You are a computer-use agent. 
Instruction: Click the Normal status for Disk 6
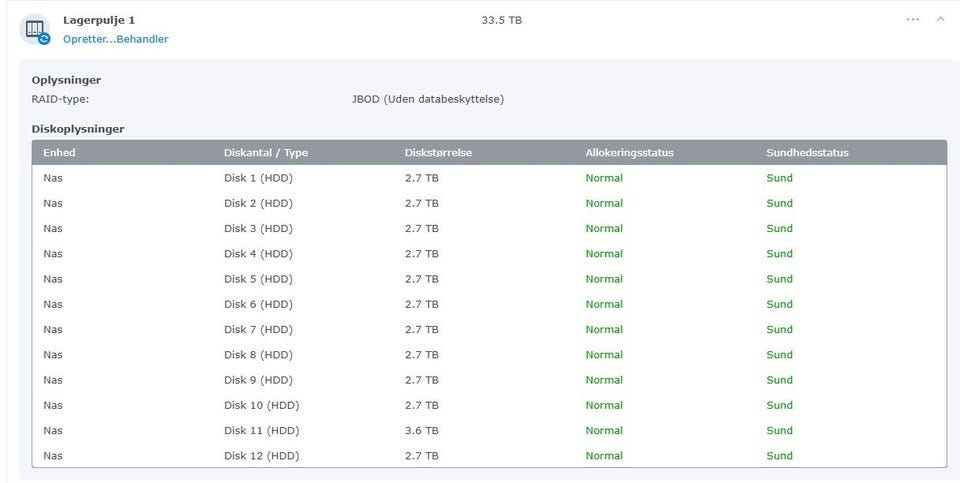pyautogui.click(x=604, y=304)
